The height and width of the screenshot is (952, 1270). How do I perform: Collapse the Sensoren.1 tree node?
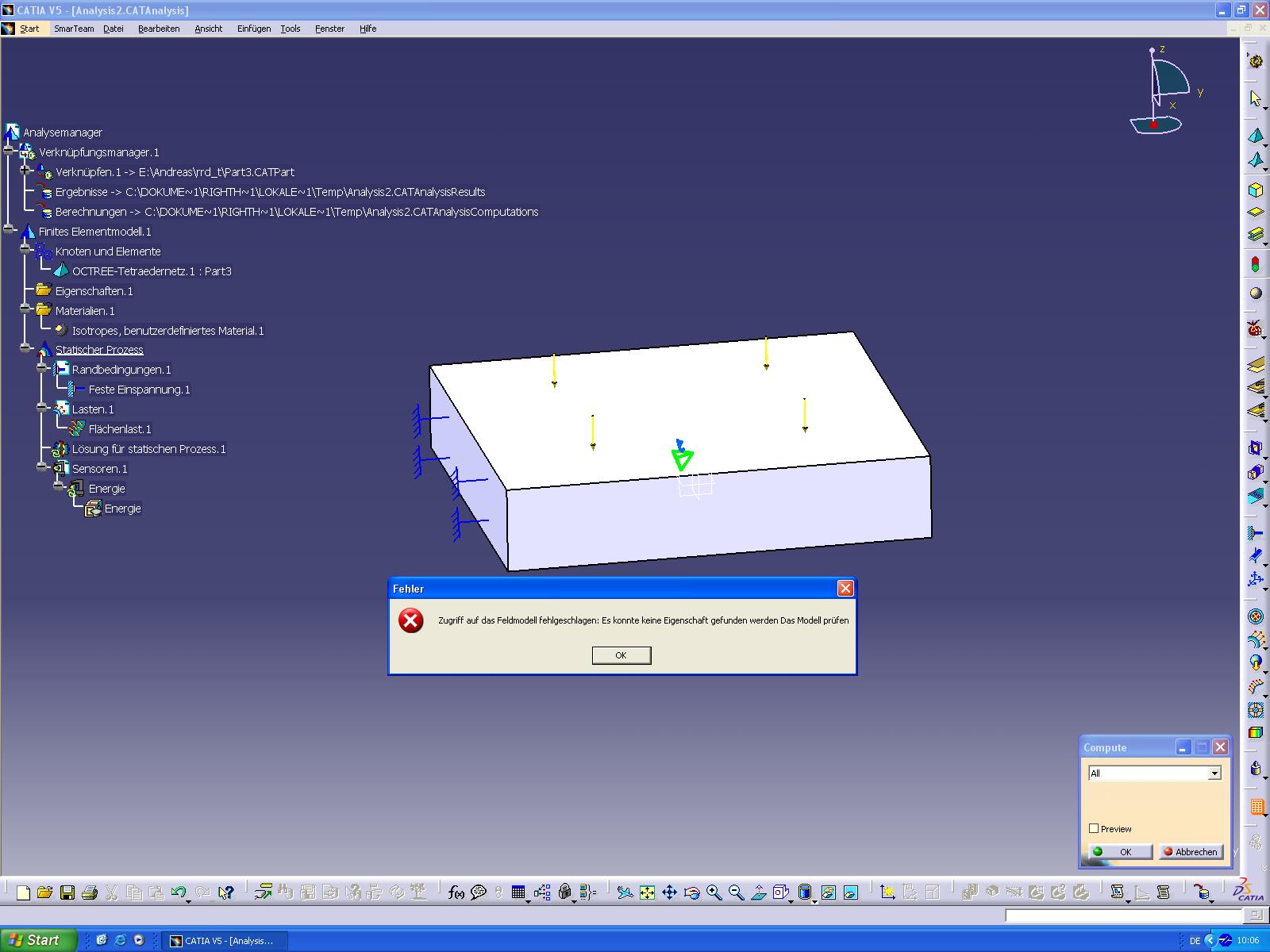42,466
